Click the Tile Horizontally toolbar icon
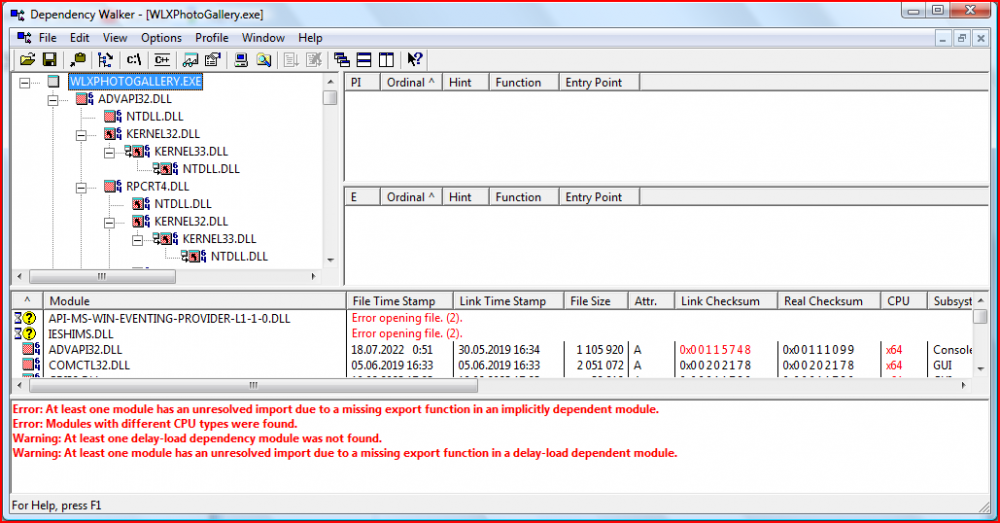The image size is (1000, 523). point(364,60)
